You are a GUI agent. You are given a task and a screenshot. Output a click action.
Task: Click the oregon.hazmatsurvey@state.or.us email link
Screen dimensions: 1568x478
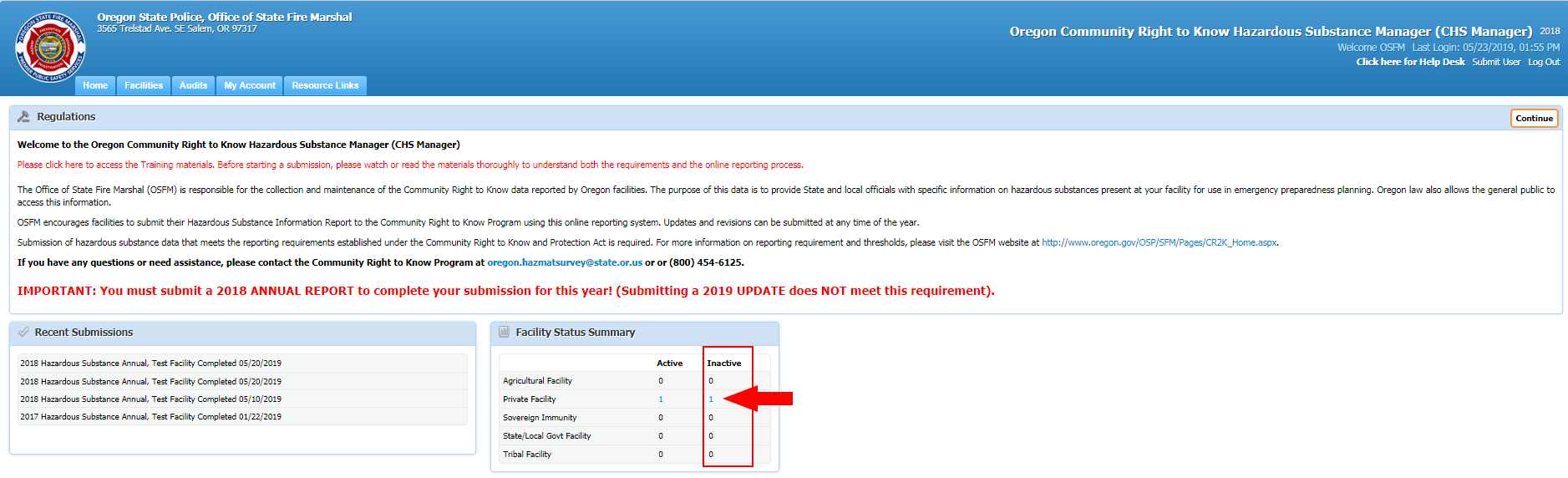pos(565,262)
